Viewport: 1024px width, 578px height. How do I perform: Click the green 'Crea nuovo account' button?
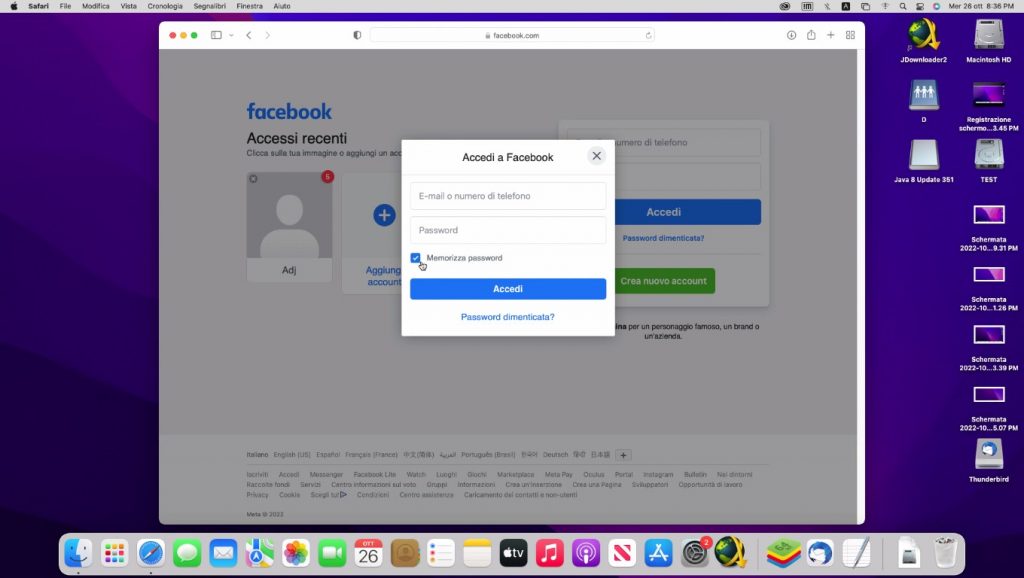click(663, 281)
